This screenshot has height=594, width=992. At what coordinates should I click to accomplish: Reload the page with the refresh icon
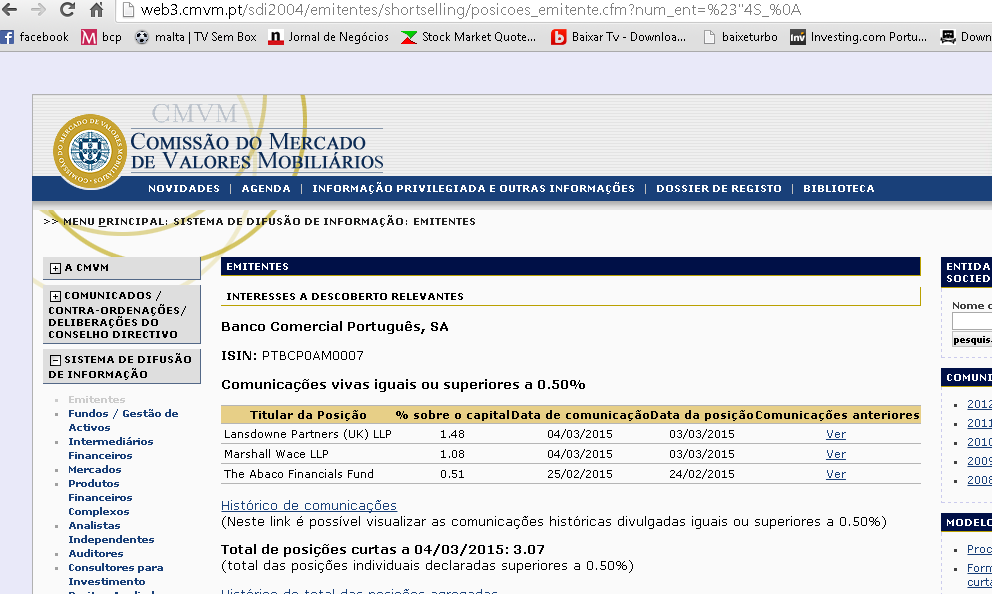pos(67,9)
